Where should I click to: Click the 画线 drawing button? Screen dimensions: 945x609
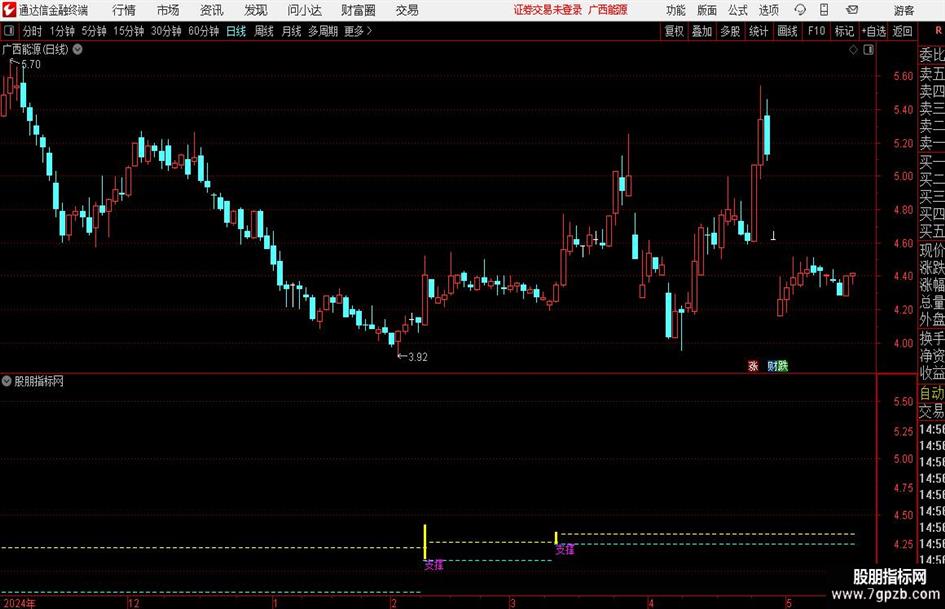tap(788, 31)
